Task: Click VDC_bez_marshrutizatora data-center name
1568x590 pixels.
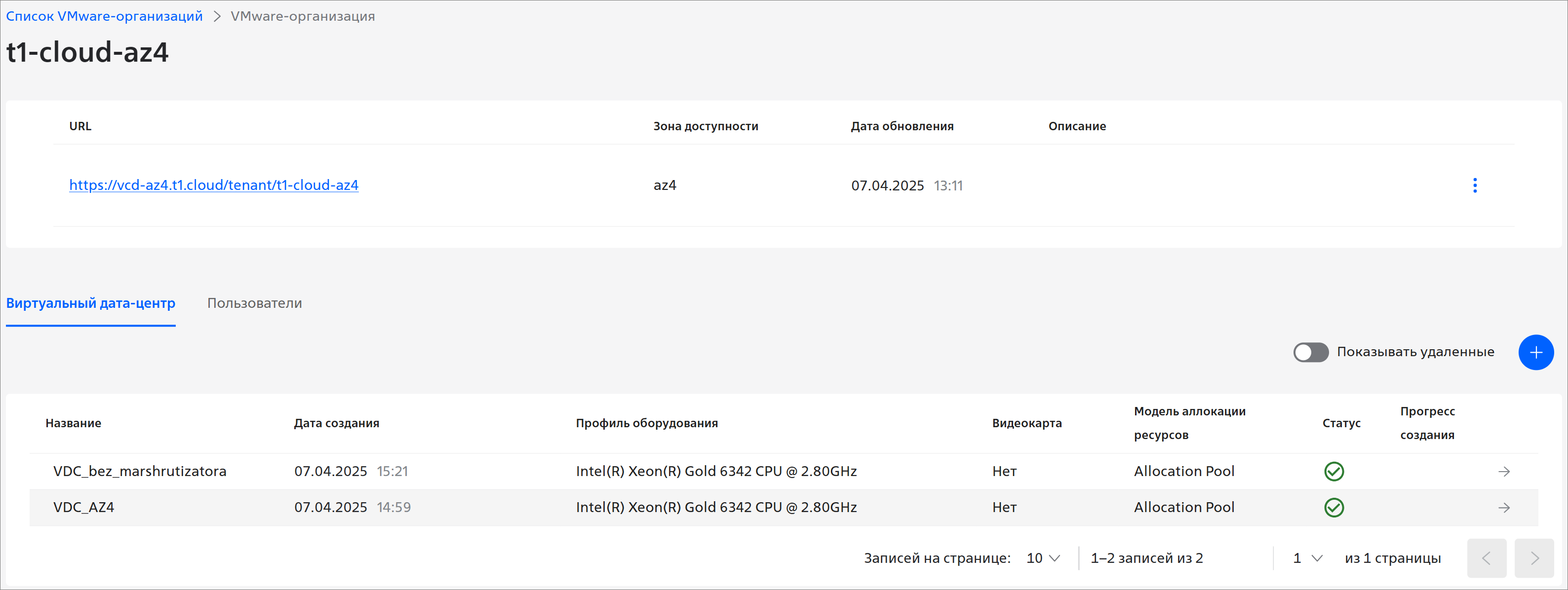Action: coord(140,472)
